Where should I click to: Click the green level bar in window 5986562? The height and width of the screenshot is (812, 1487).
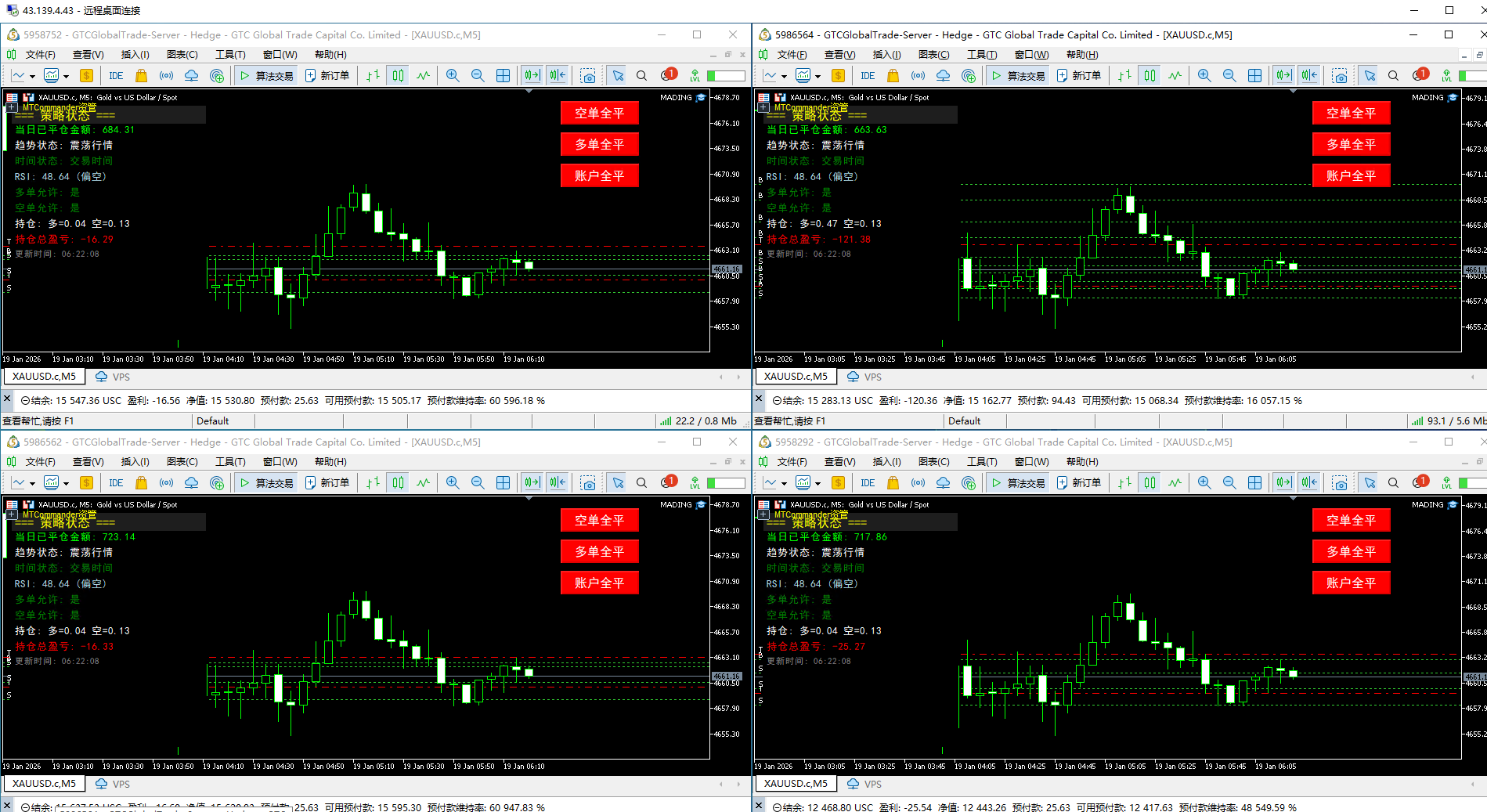[726, 483]
